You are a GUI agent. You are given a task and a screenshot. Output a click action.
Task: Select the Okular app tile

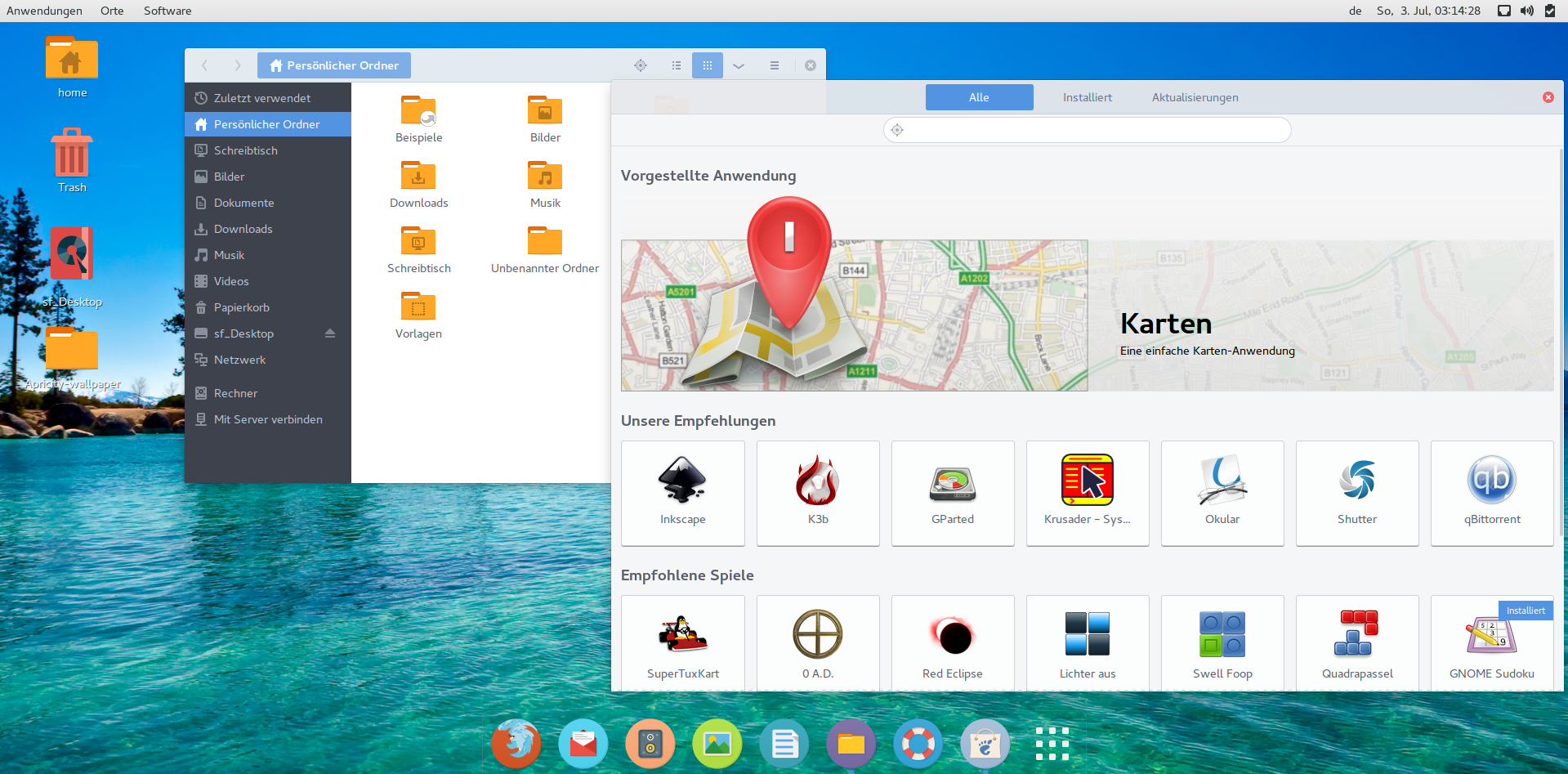[1222, 493]
